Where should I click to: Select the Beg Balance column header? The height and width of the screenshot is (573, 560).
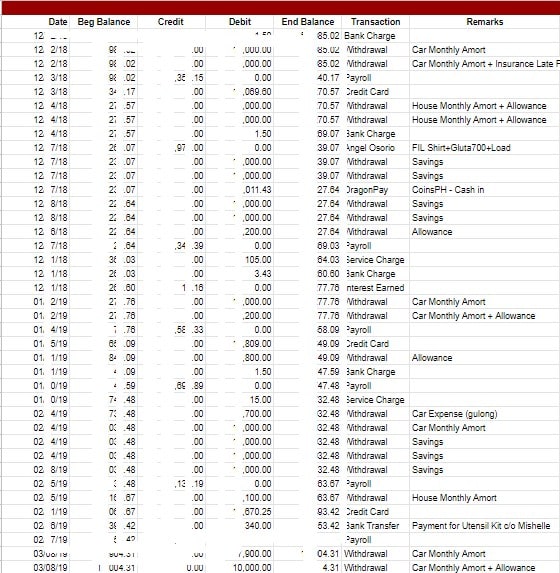(103, 22)
